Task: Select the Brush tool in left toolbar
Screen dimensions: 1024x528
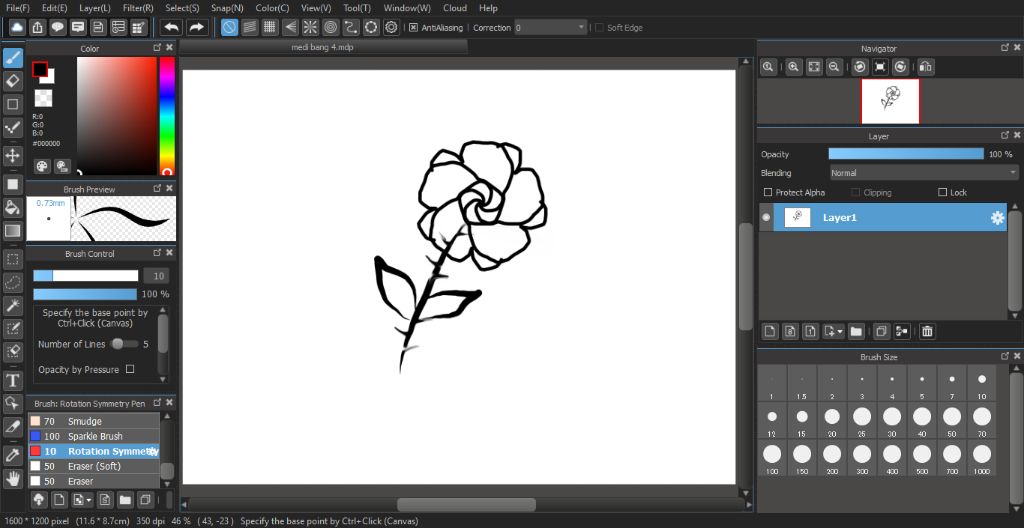Action: (12, 58)
